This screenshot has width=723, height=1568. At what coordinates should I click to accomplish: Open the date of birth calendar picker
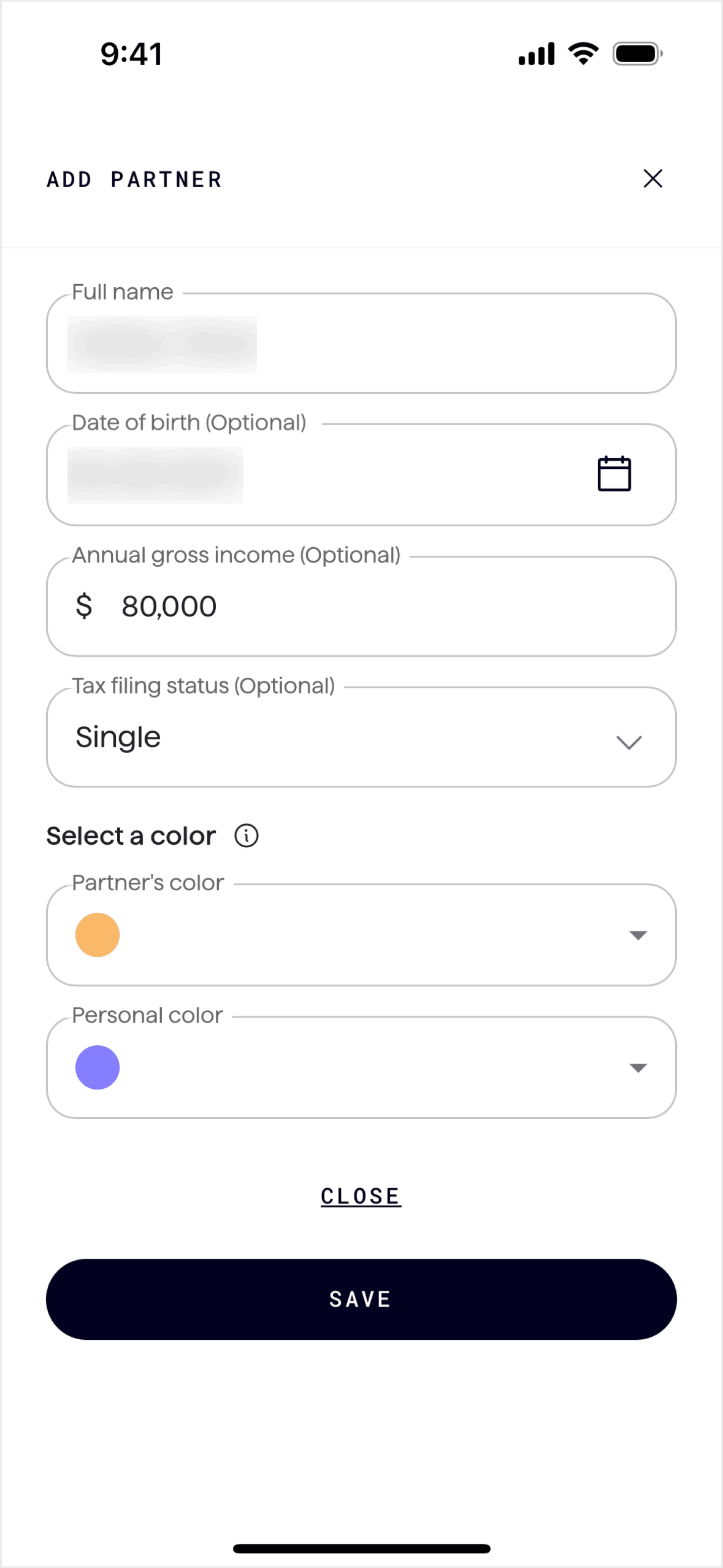614,474
